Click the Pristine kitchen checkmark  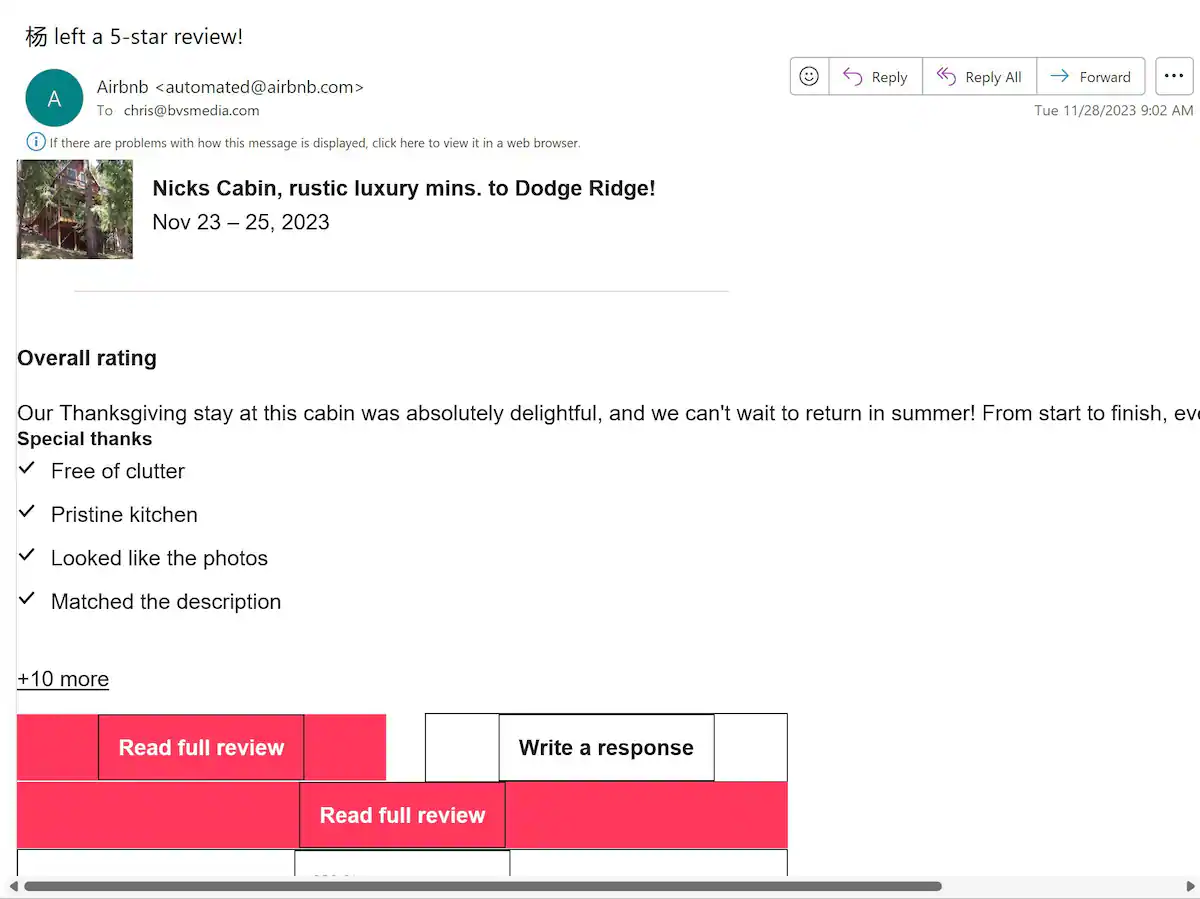pyautogui.click(x=28, y=512)
